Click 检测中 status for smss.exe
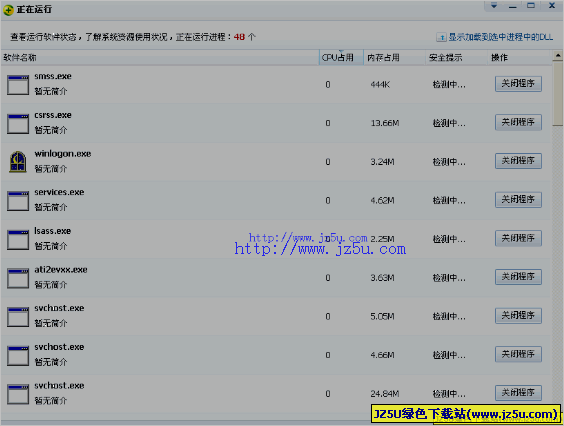The width and height of the screenshot is (564, 426). [x=449, y=85]
